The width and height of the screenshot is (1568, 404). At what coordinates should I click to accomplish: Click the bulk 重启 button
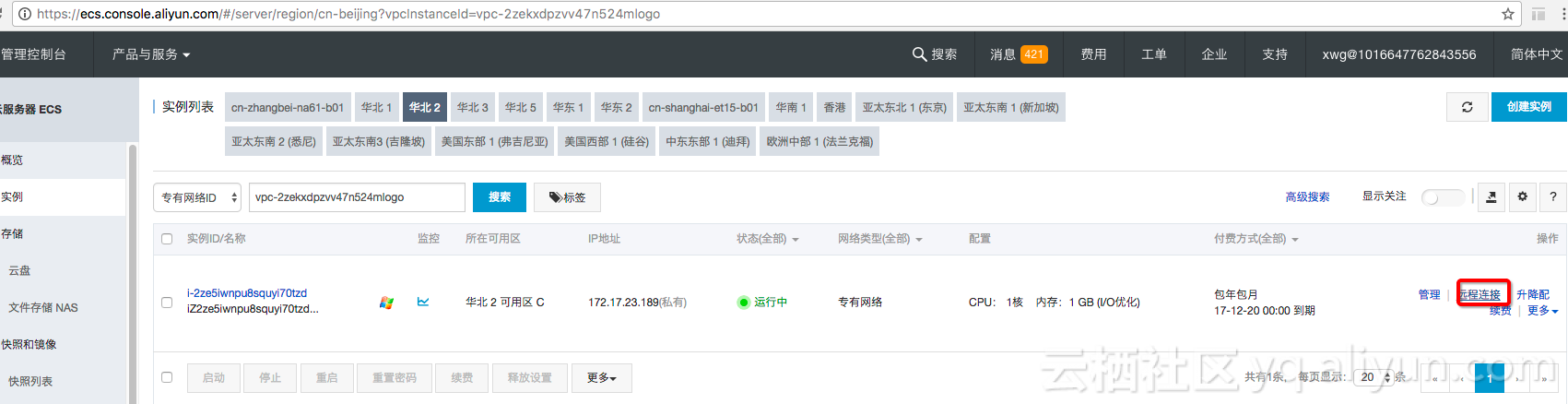(327, 378)
